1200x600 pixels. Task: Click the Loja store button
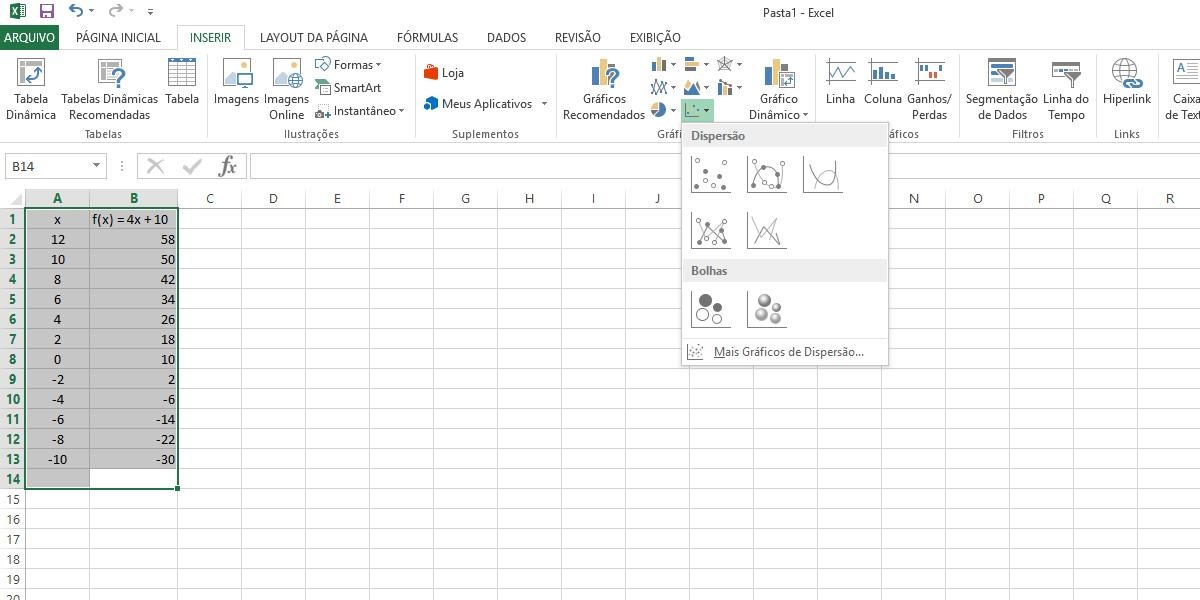point(443,73)
